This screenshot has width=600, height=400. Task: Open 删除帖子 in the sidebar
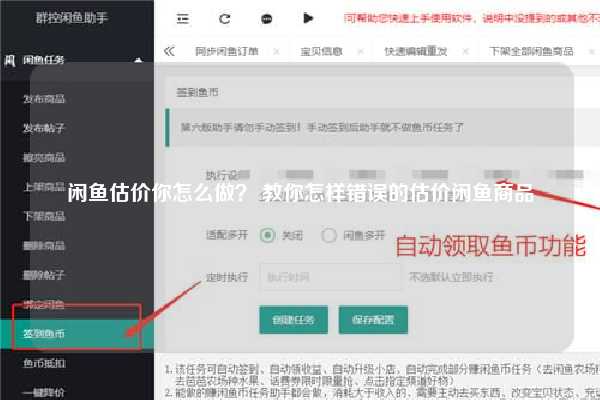(44, 275)
